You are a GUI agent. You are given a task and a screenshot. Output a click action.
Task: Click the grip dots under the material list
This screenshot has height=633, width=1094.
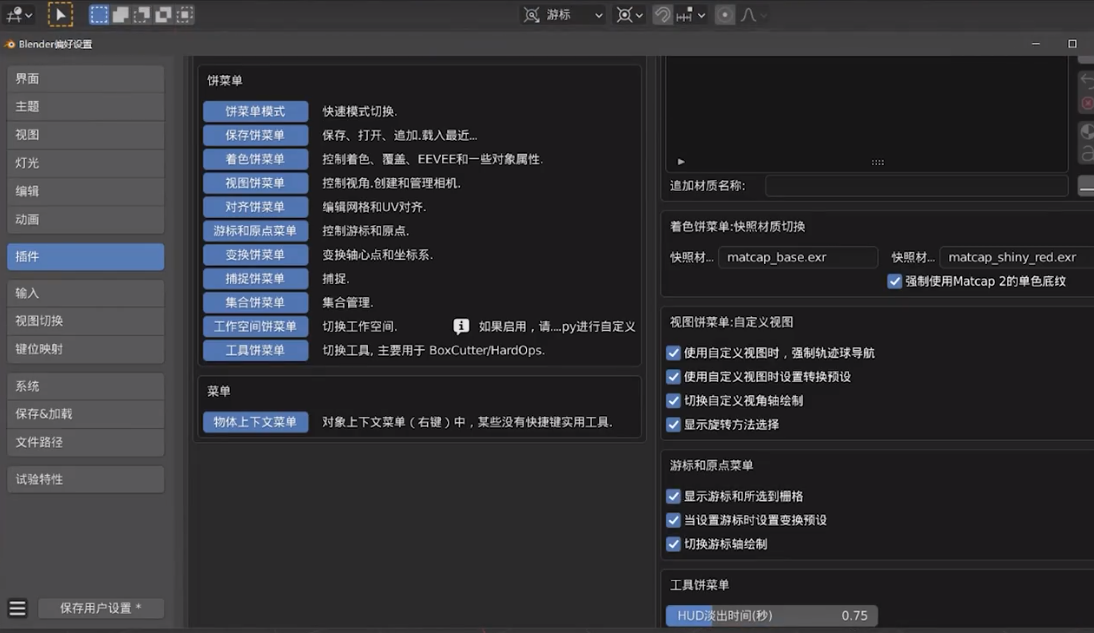pyautogui.click(x=878, y=162)
